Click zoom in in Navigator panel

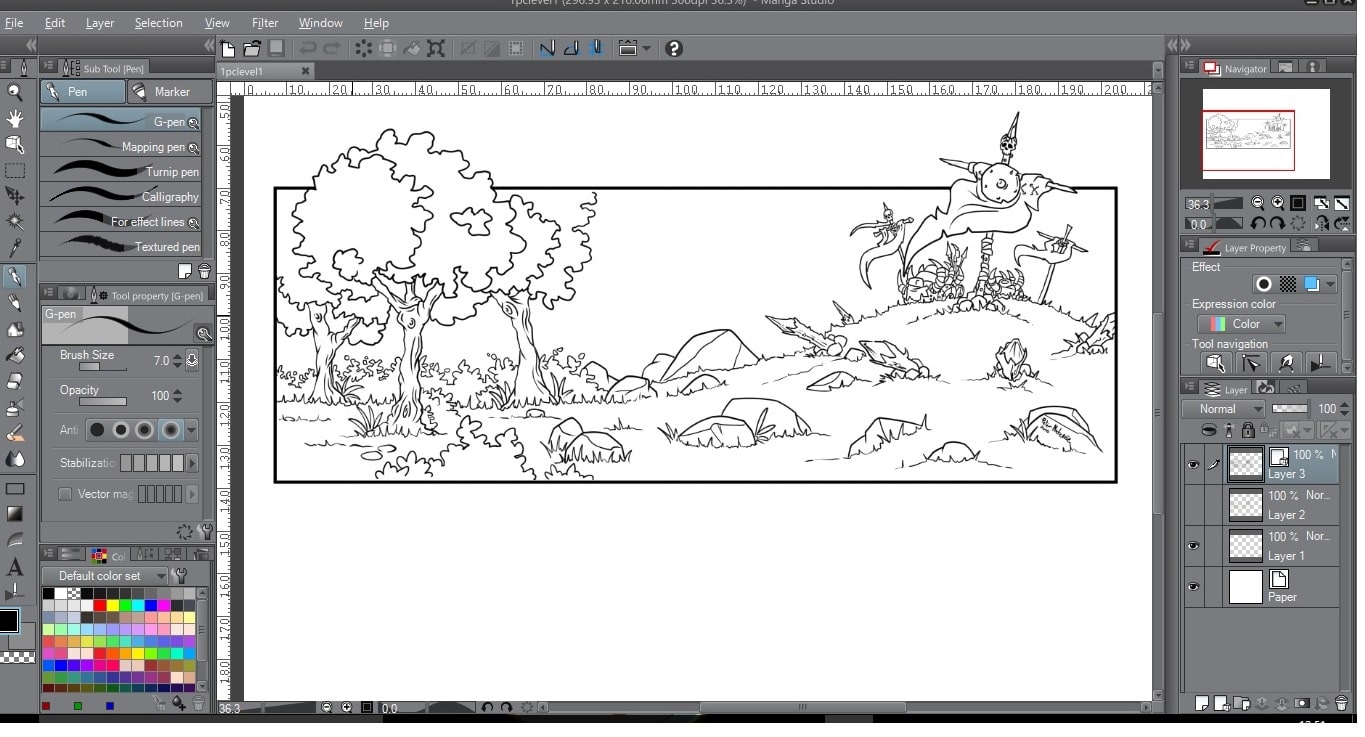[1278, 203]
